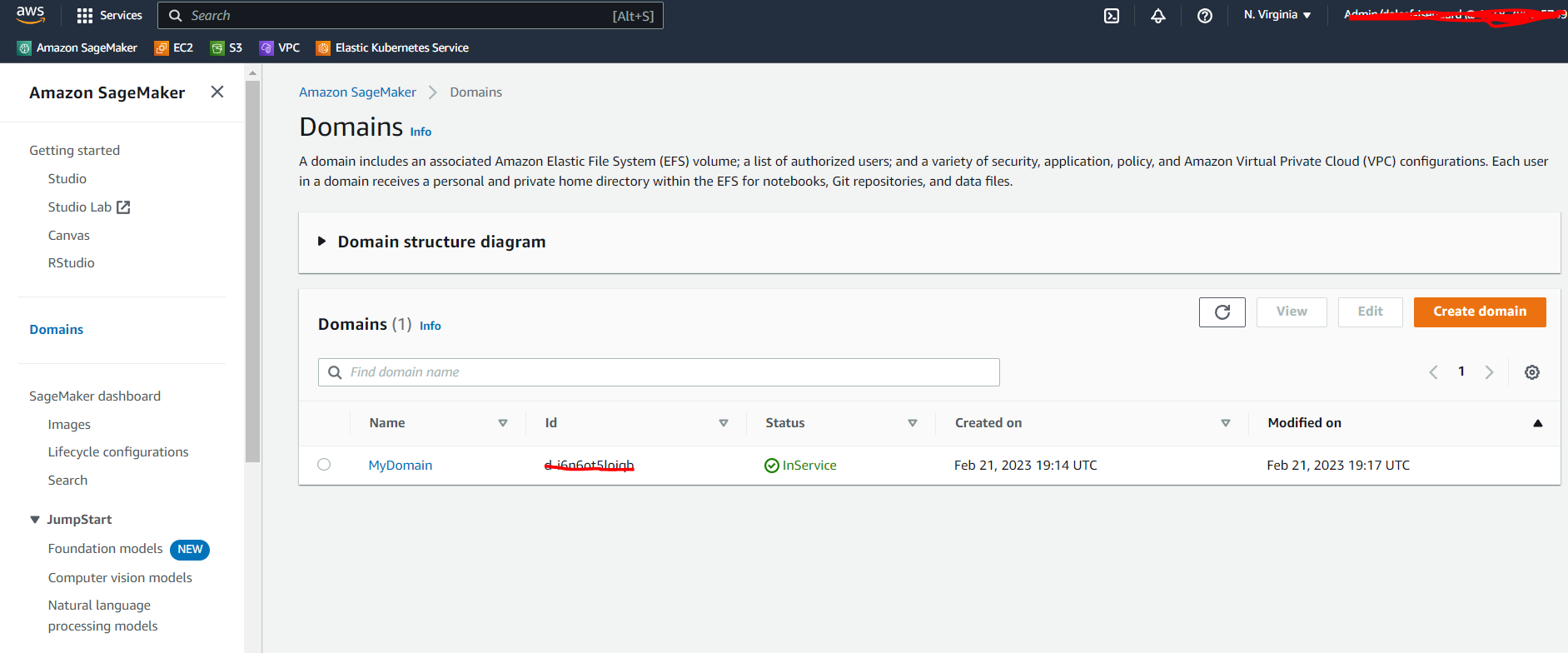This screenshot has height=653, width=1568.
Task: Select page number 1
Action: [1461, 371]
